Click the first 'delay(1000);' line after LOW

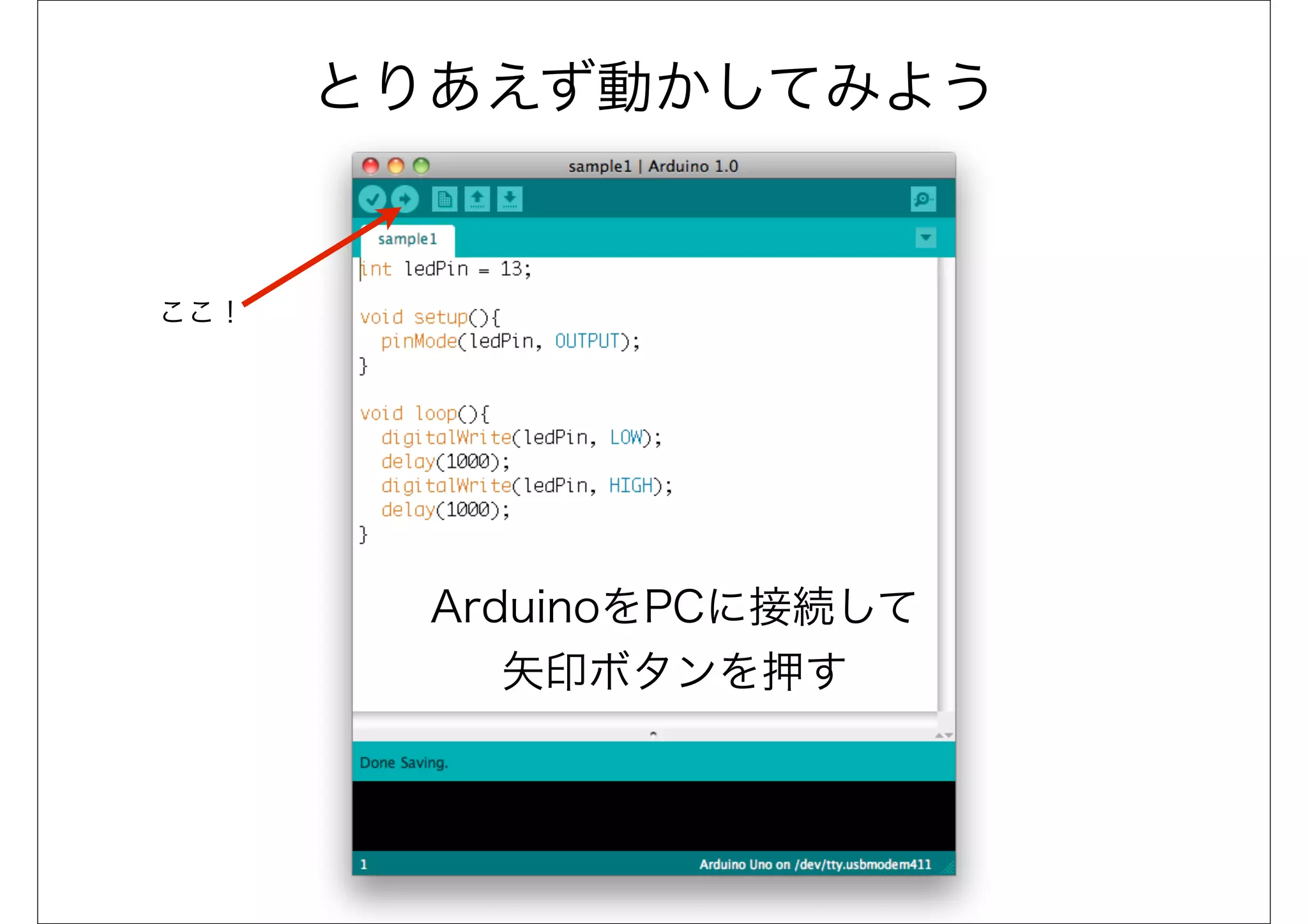(x=445, y=462)
